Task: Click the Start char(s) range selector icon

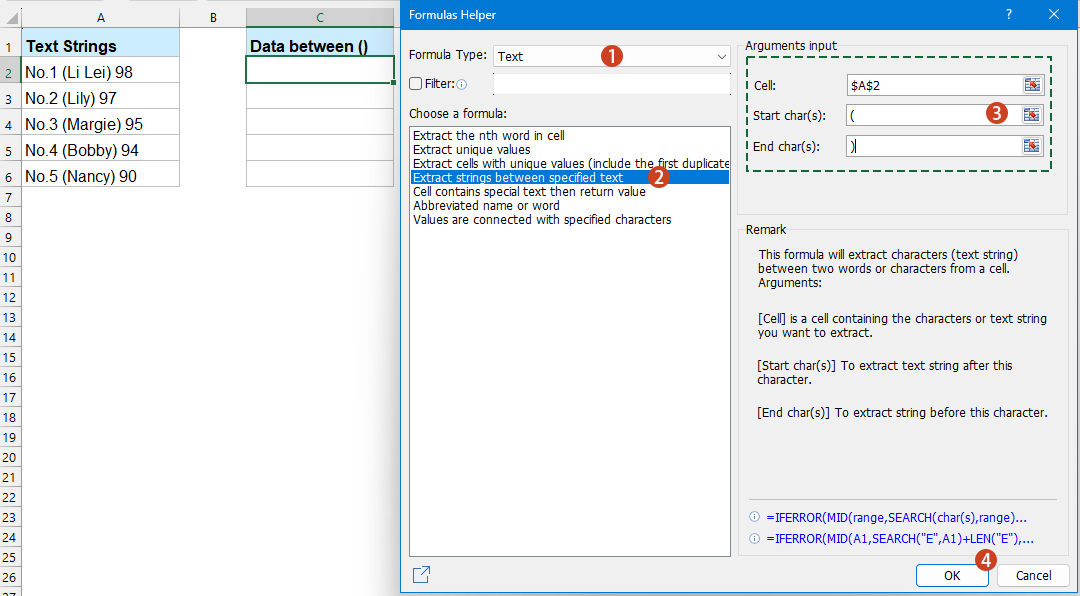Action: (x=1031, y=115)
